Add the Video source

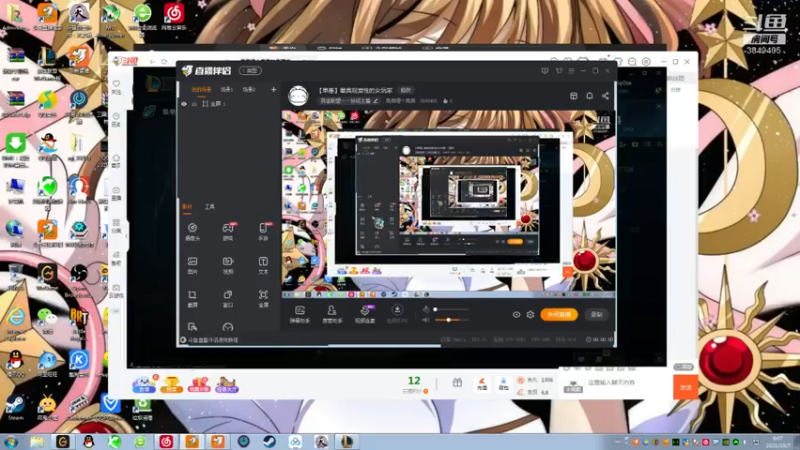click(228, 265)
